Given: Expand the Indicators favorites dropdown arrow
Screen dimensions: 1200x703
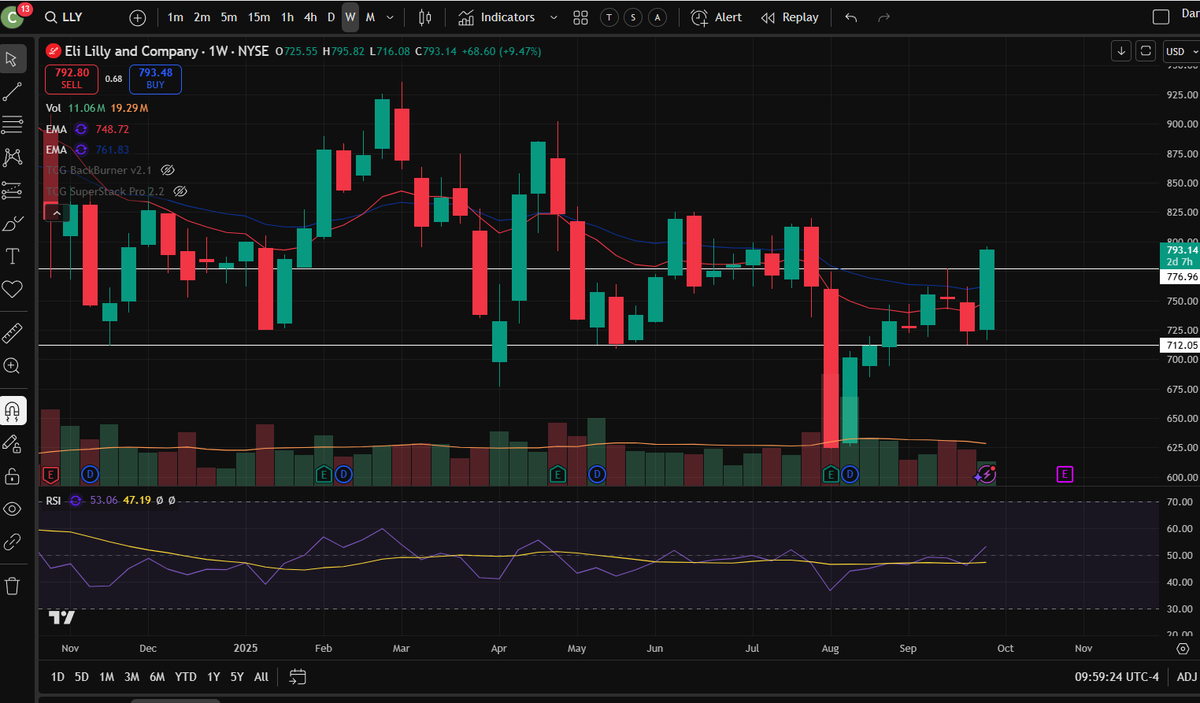Looking at the screenshot, I should click(x=553, y=17).
